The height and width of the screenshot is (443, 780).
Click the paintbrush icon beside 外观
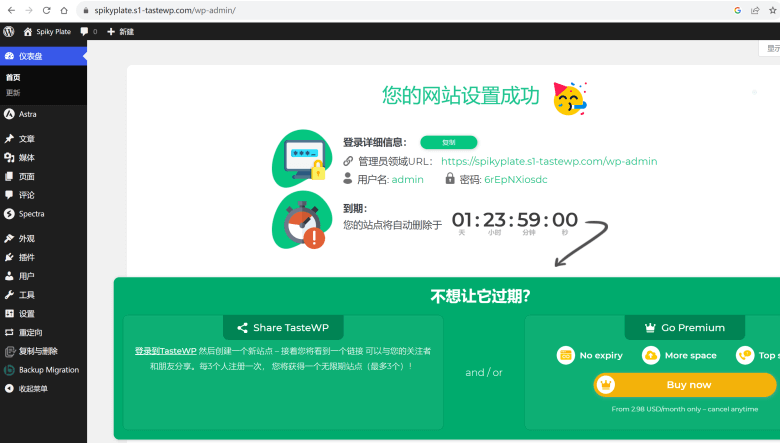(9, 239)
